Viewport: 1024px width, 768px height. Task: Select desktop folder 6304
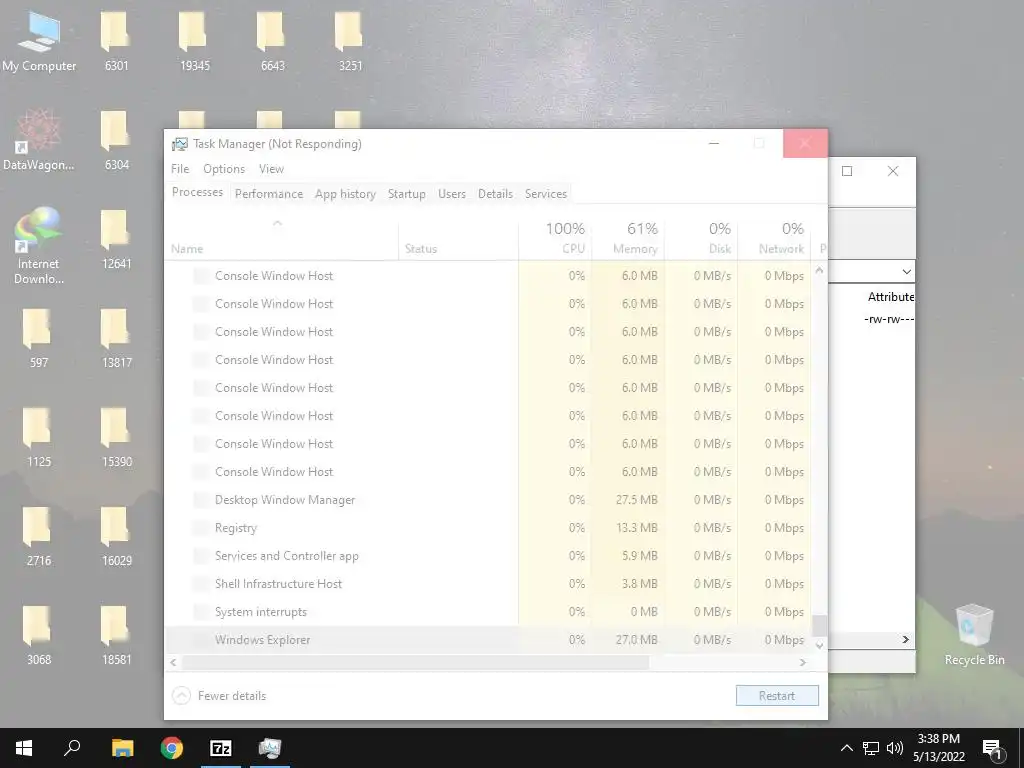[116, 140]
